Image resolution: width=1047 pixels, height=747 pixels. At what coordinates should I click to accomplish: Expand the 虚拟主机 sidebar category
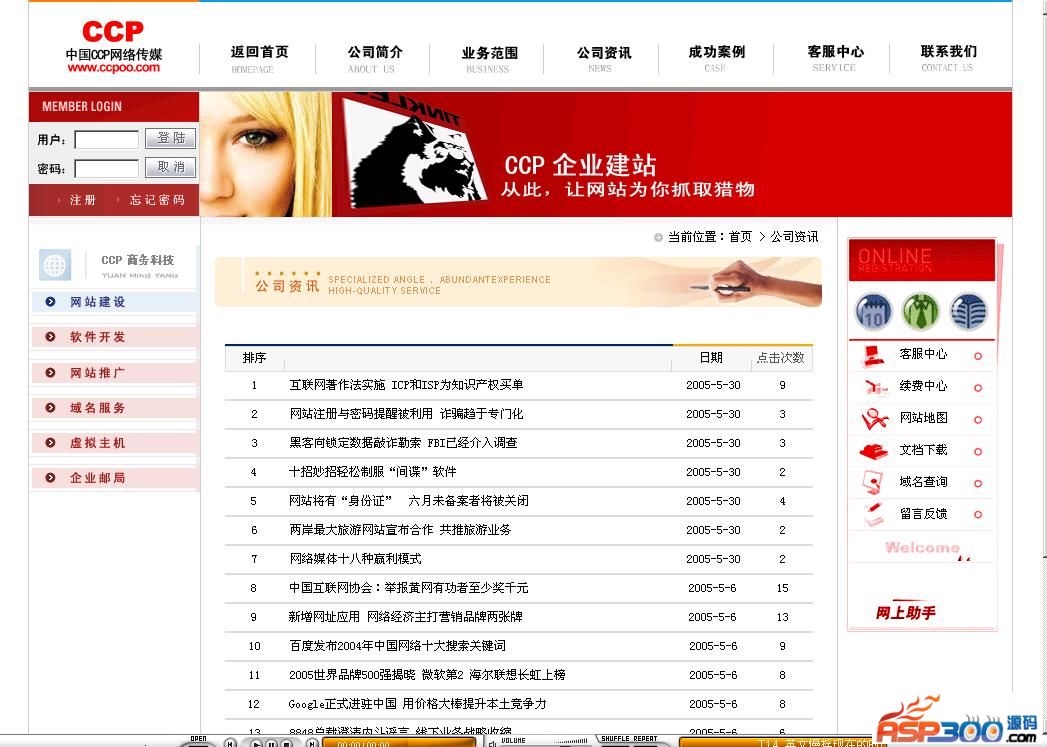point(98,443)
